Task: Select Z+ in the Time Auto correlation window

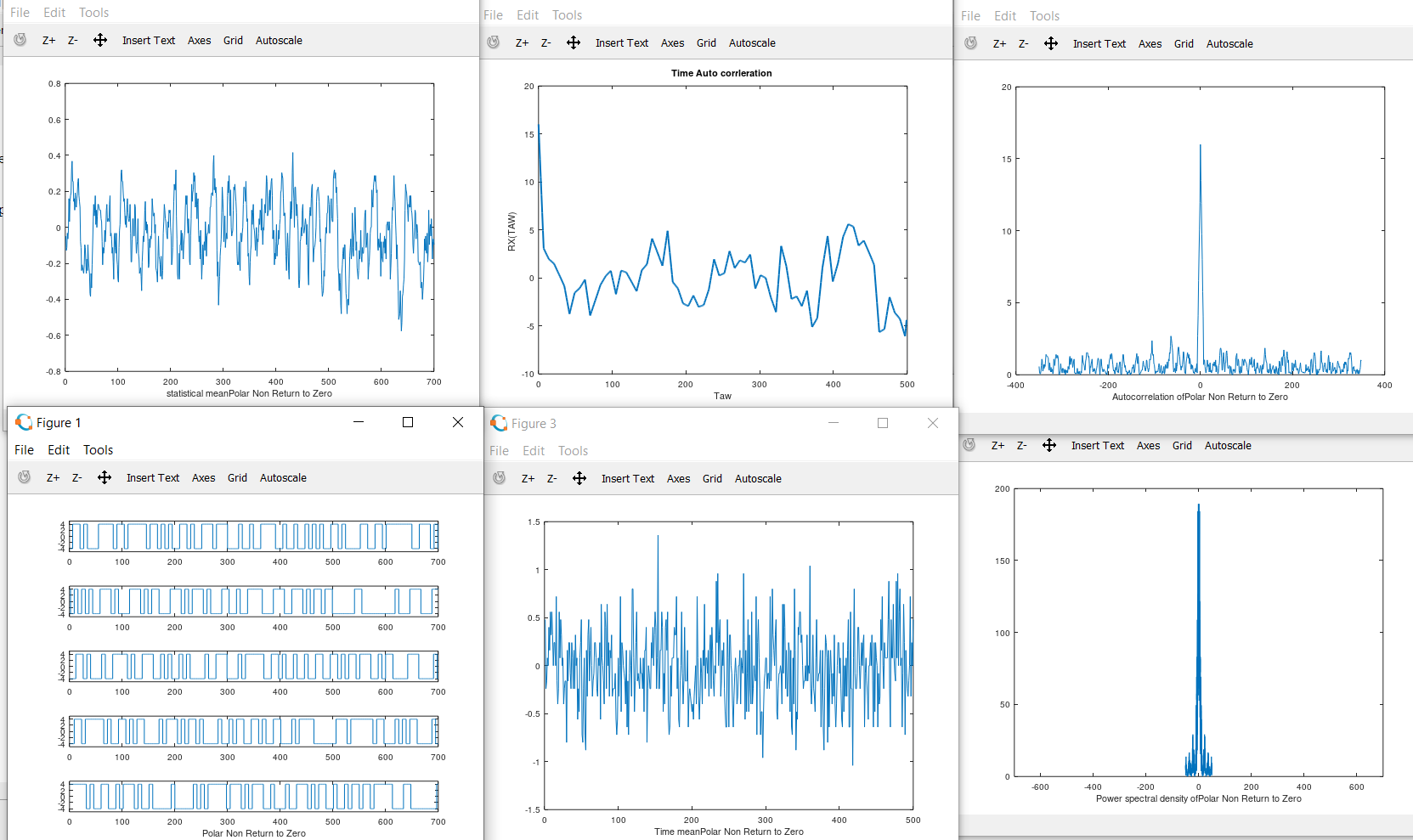Action: pos(522,42)
